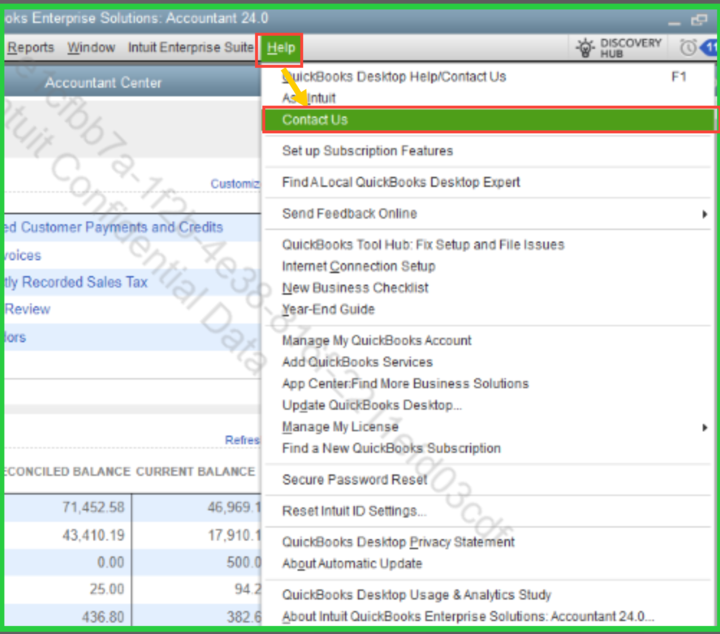Click the Refresh link above balances
The width and height of the screenshot is (720, 634).
tap(242, 440)
